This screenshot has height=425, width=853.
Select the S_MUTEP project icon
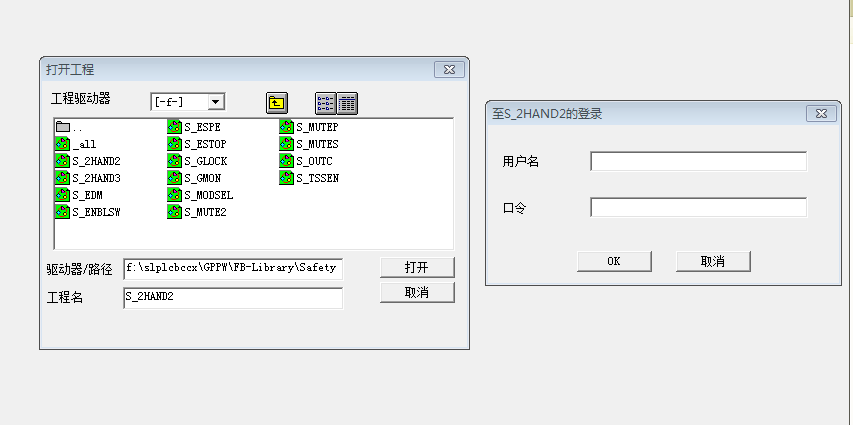pyautogui.click(x=286, y=127)
